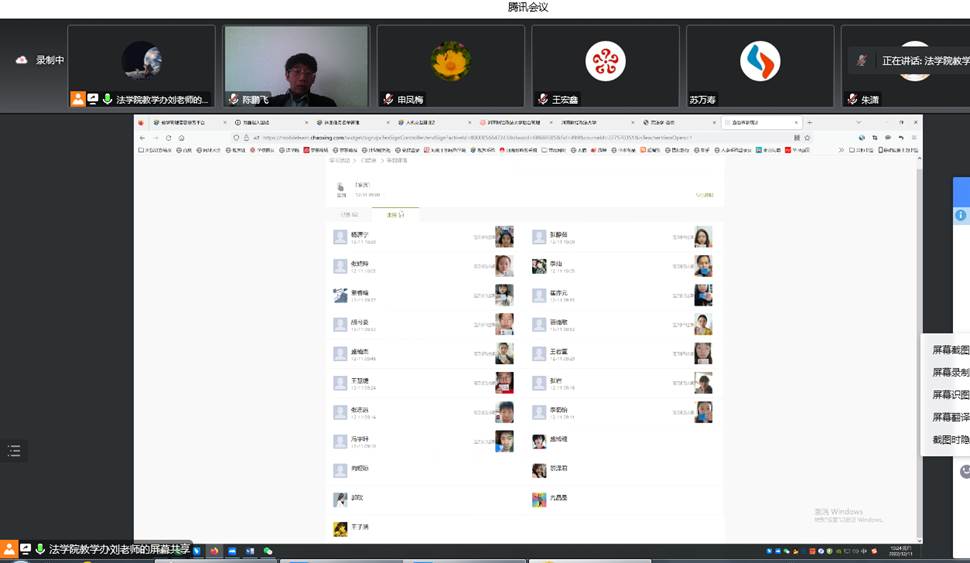Select 屏幕截图 from the side menu
The image size is (970, 563).
click(950, 350)
